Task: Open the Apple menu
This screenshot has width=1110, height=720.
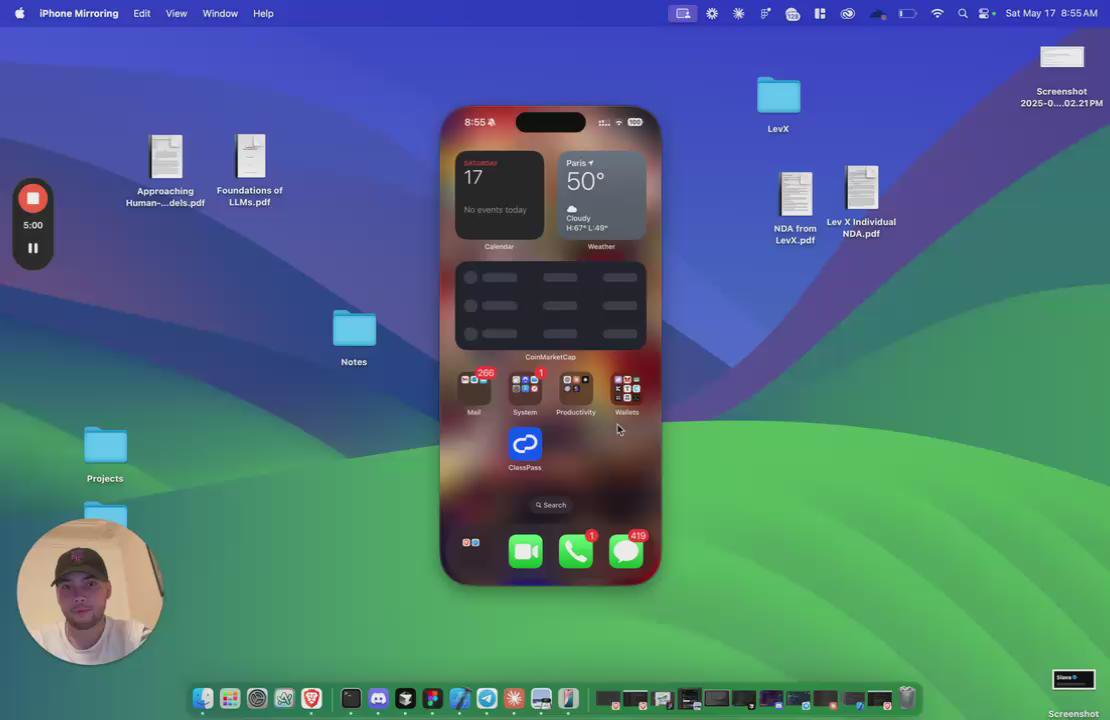Action: tap(20, 13)
